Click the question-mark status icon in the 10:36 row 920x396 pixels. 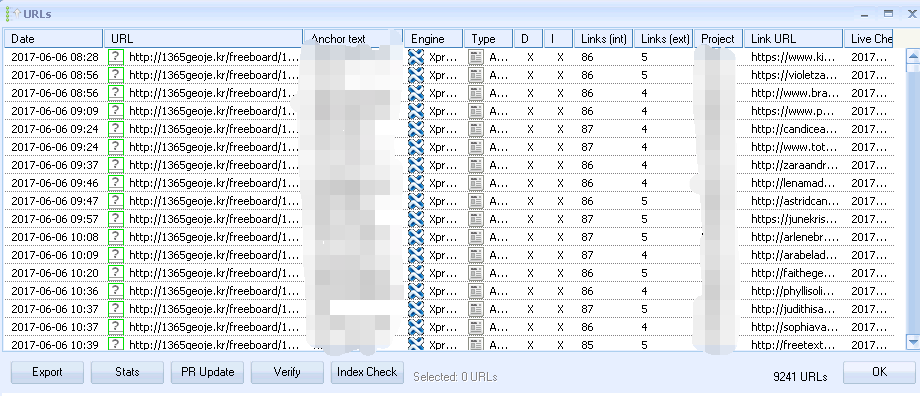click(x=116, y=291)
